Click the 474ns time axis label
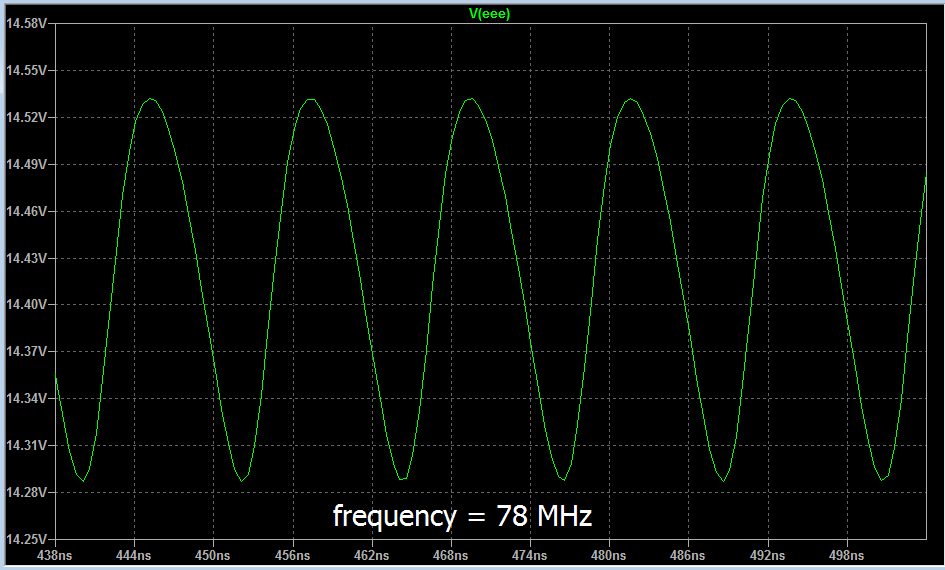 click(530, 556)
